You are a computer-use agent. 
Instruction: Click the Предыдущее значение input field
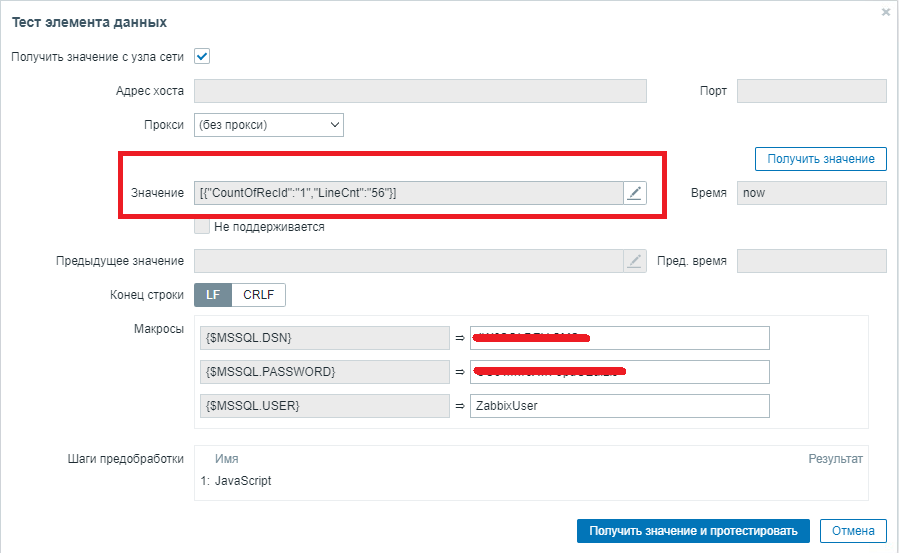[408, 261]
